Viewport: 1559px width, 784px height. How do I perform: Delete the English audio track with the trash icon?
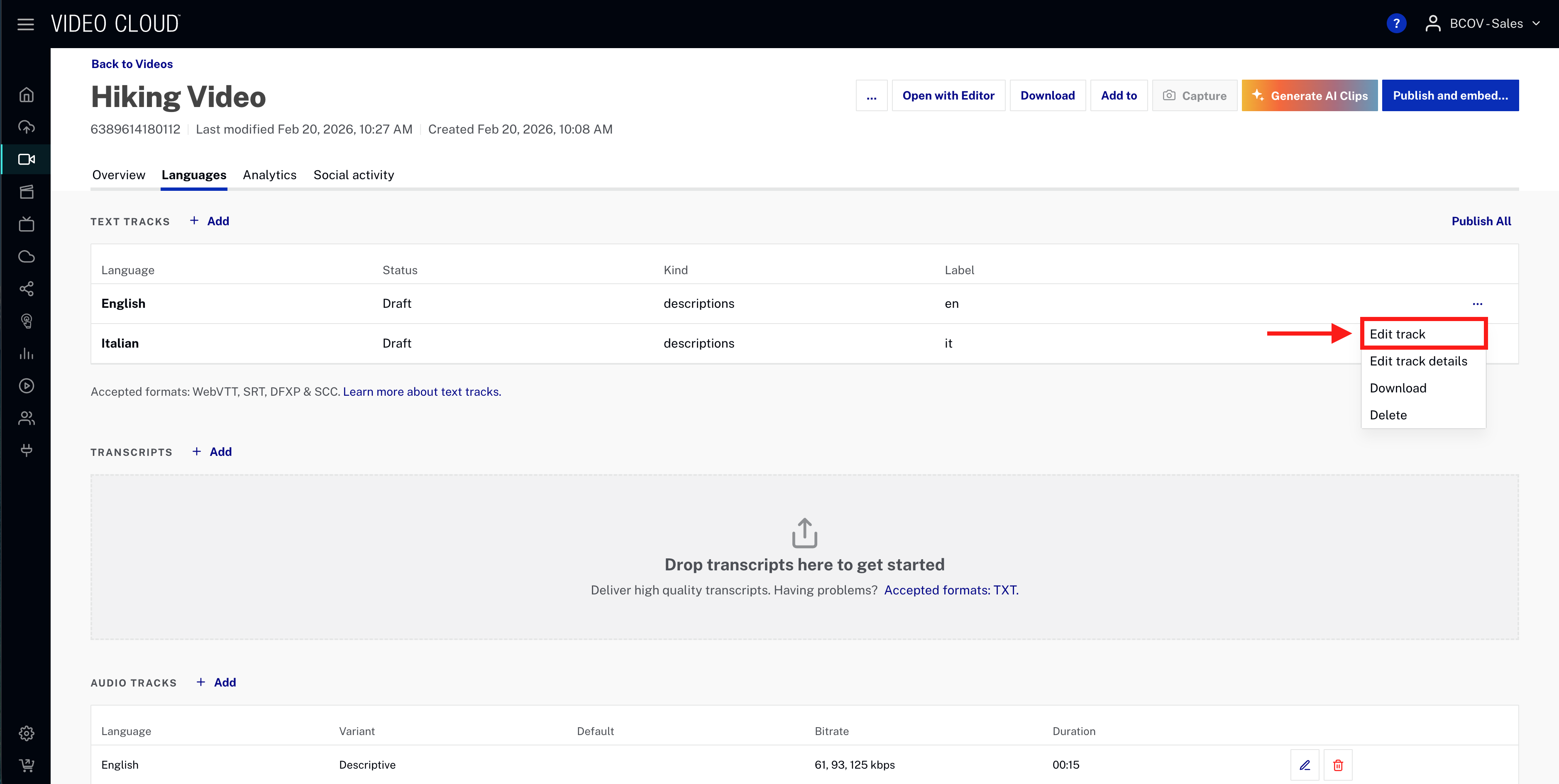pyautogui.click(x=1338, y=765)
